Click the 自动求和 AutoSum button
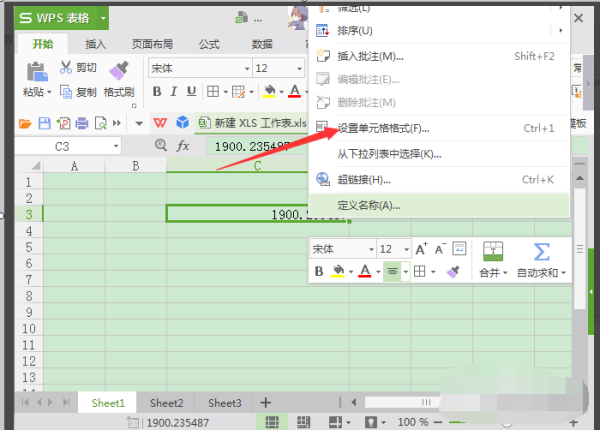This screenshot has width=600, height=430. tap(541, 260)
